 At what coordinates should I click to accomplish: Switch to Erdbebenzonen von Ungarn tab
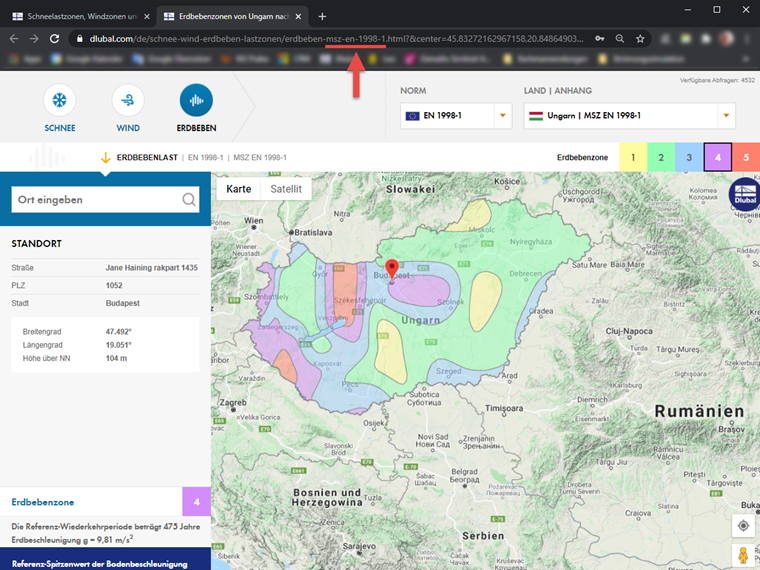pos(233,16)
